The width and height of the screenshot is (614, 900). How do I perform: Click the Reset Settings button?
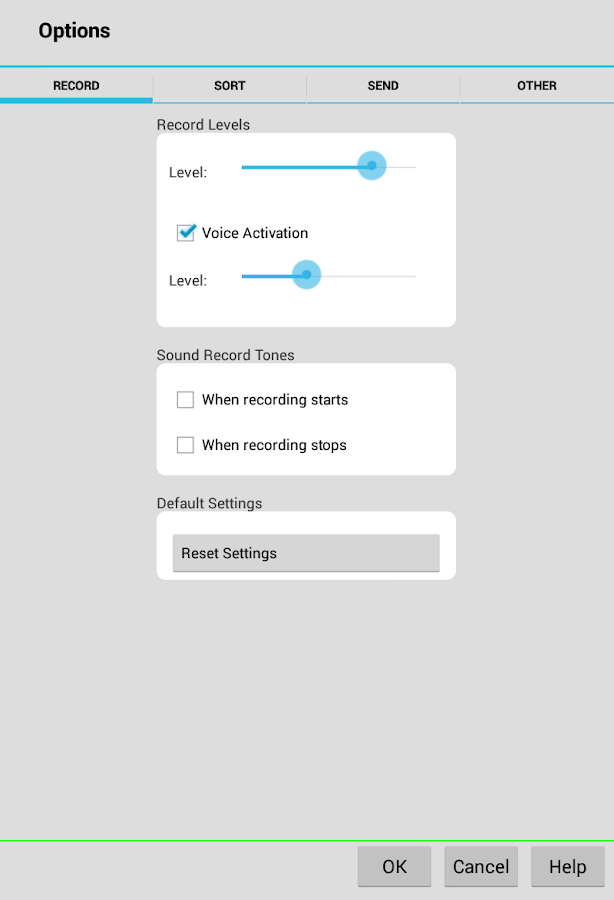[x=306, y=553]
